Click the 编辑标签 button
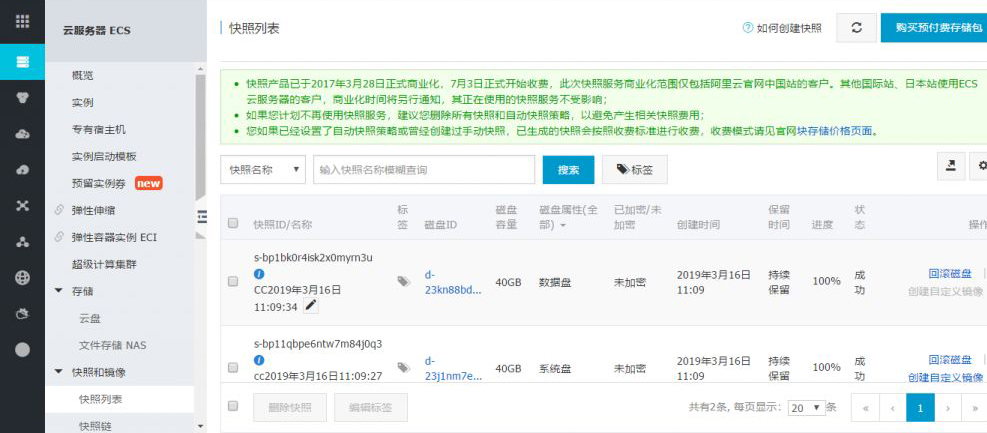 tap(371, 408)
